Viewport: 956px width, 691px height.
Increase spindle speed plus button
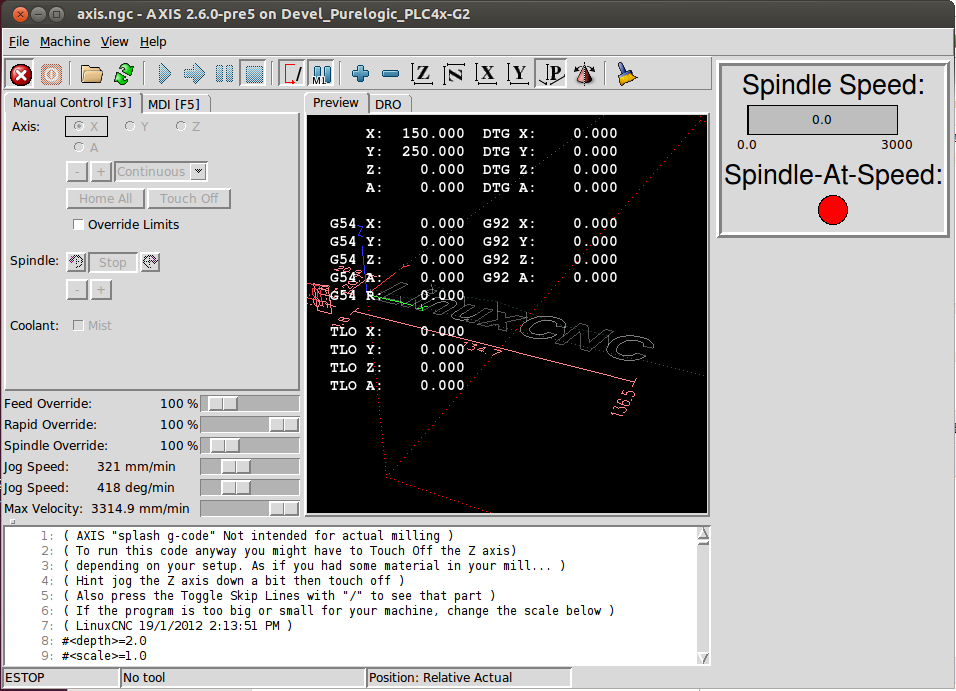click(x=101, y=290)
